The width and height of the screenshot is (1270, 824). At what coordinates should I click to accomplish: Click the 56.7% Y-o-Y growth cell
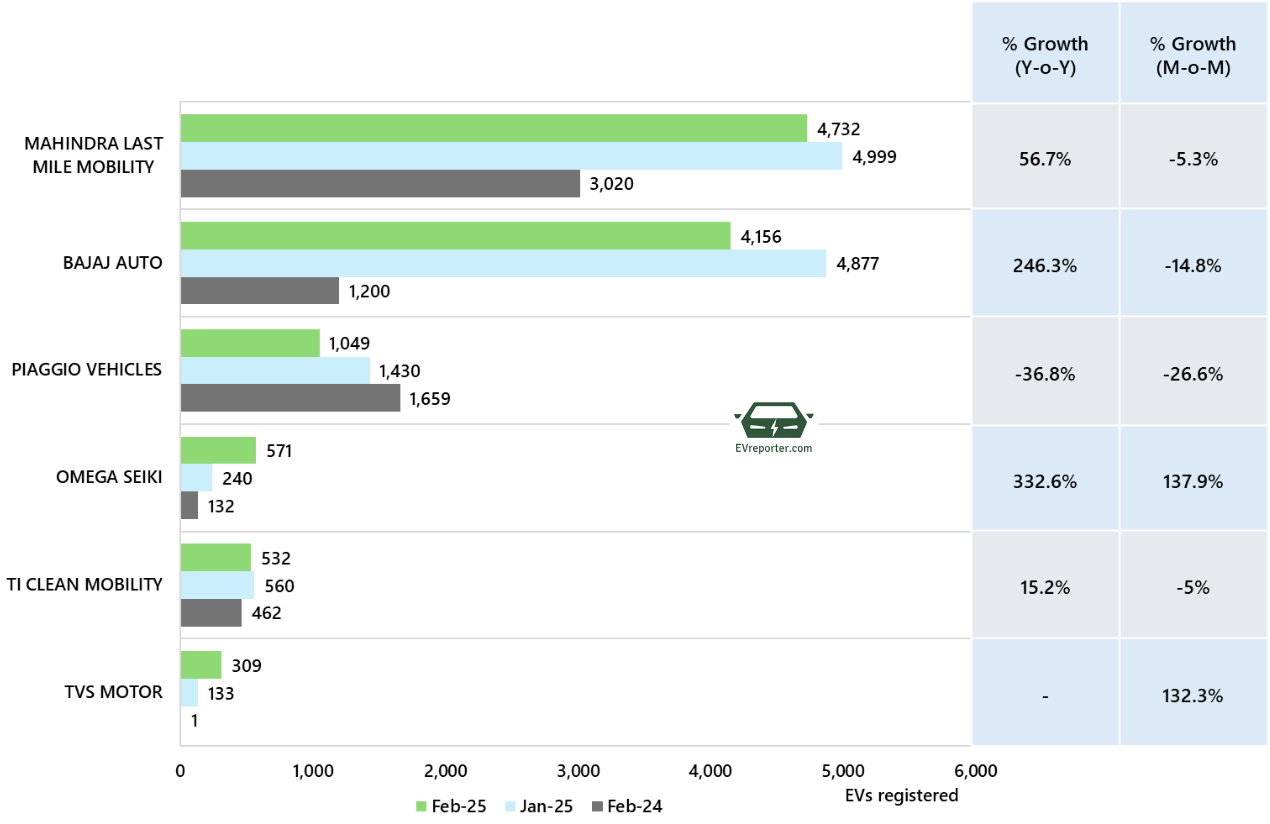(x=1045, y=158)
